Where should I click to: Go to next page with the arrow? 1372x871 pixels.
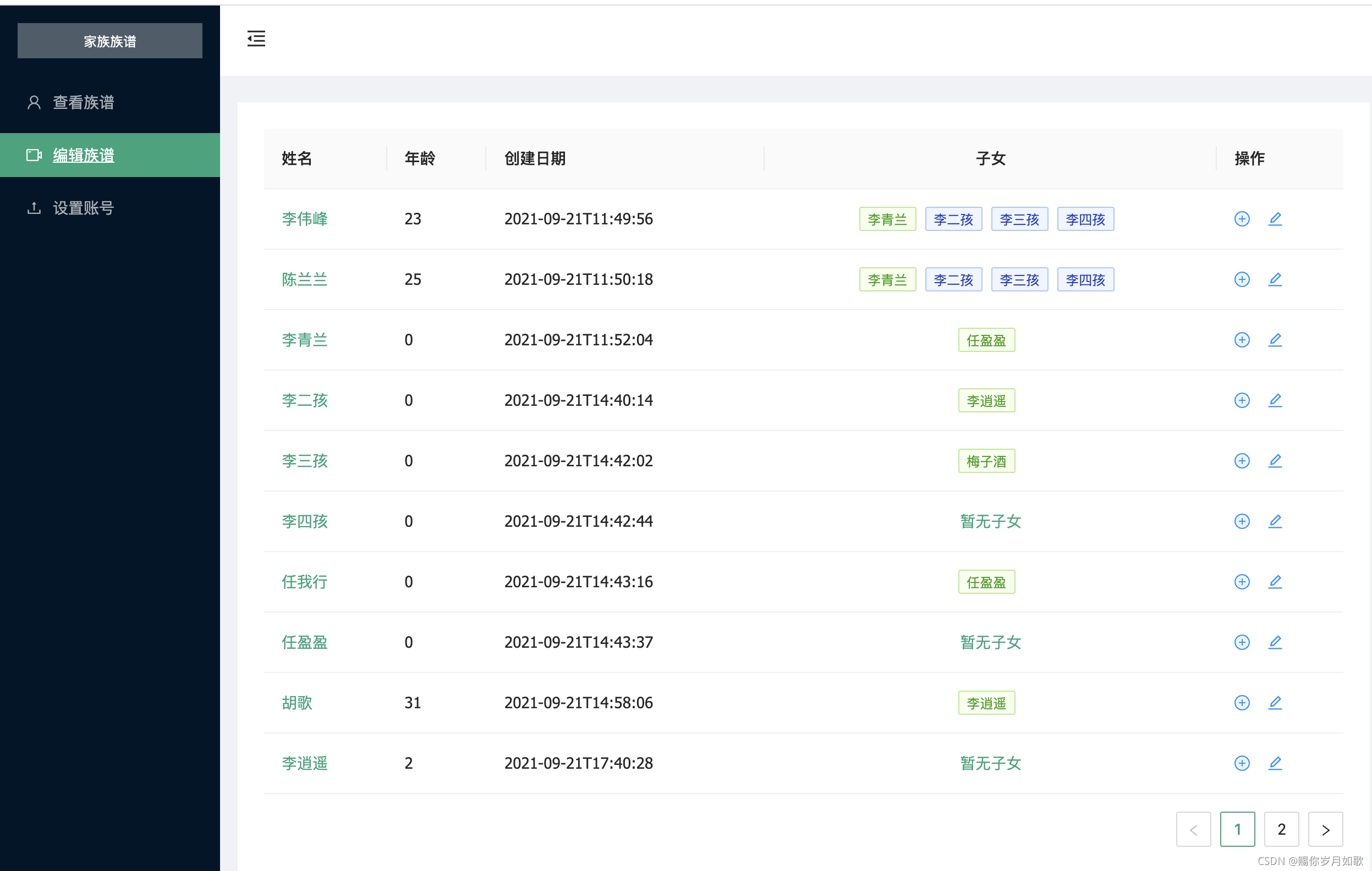click(x=1325, y=829)
